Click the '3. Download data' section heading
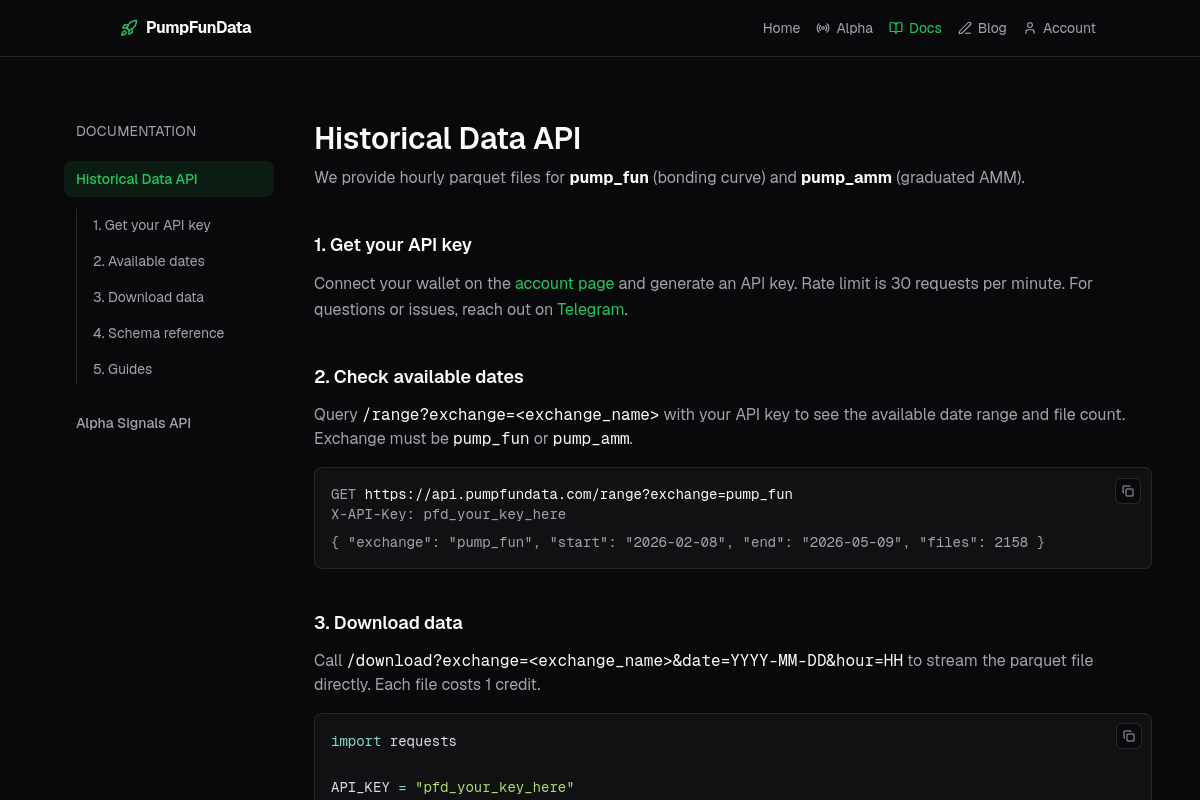 (x=388, y=623)
